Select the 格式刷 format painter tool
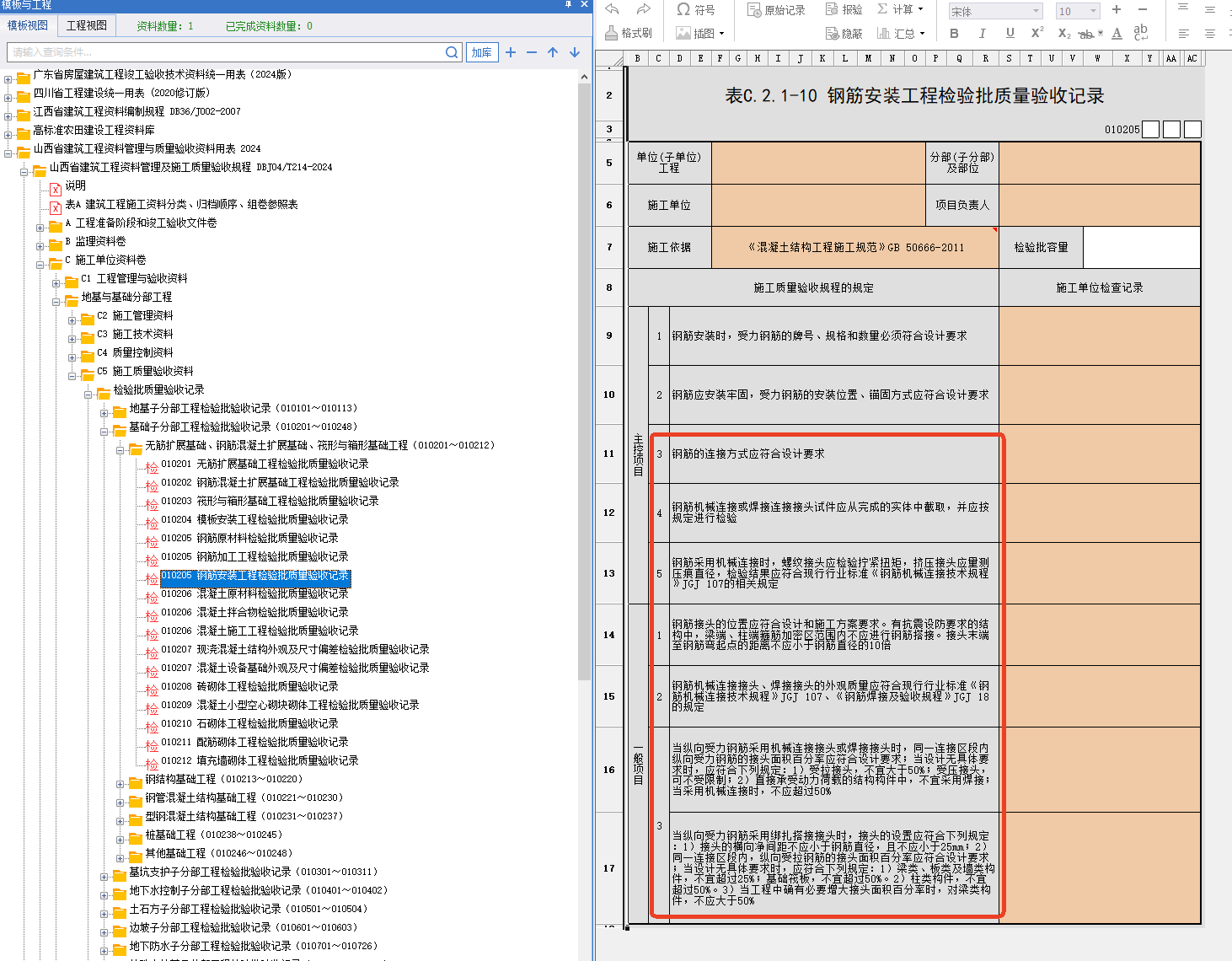Image resolution: width=1232 pixels, height=961 pixels. (629, 33)
